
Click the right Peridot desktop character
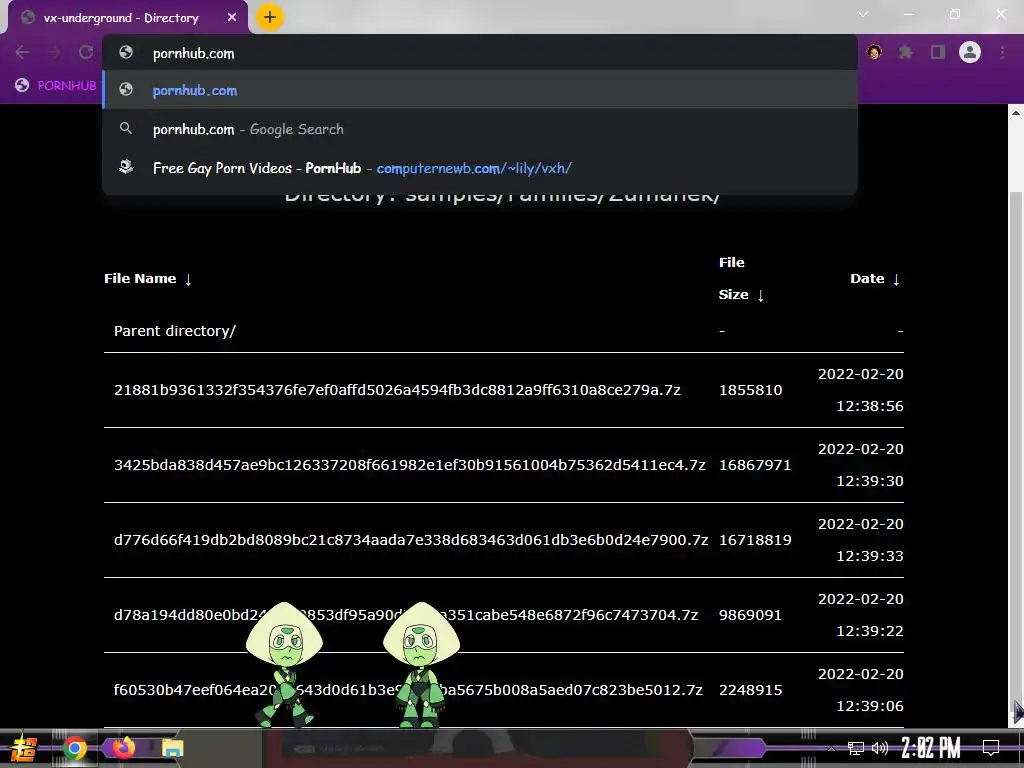click(421, 665)
